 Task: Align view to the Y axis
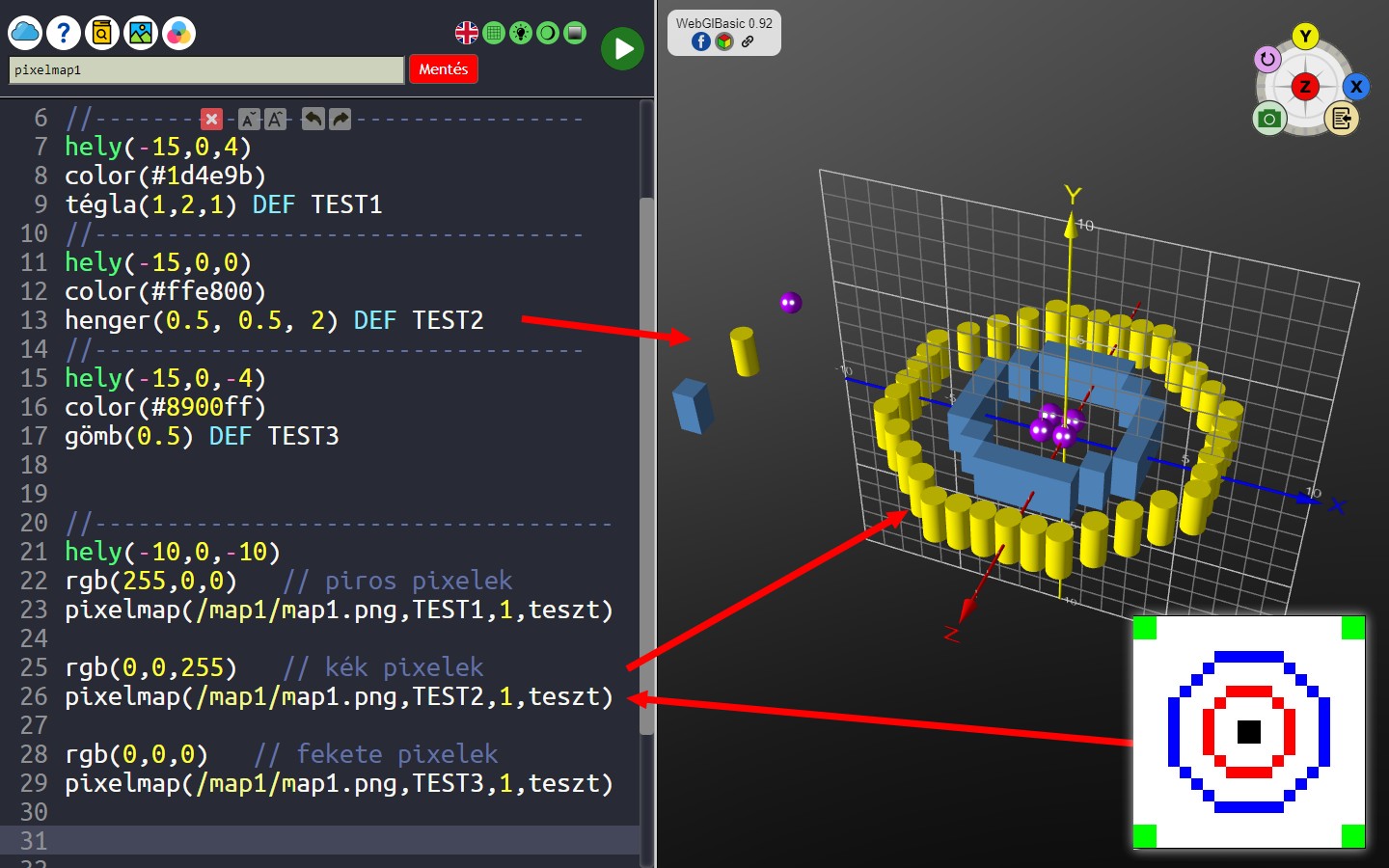click(x=1305, y=37)
